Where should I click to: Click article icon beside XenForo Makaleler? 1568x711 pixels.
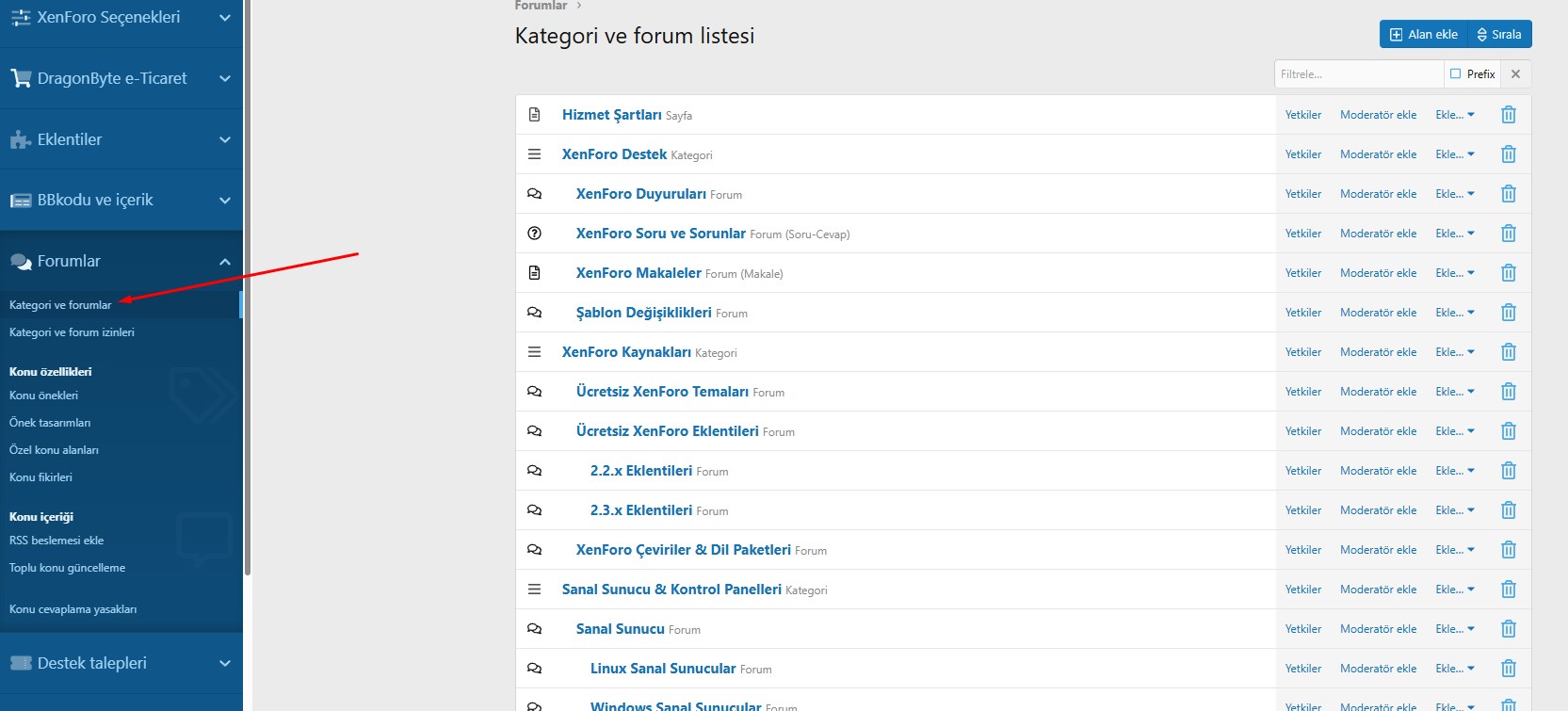[x=534, y=273]
